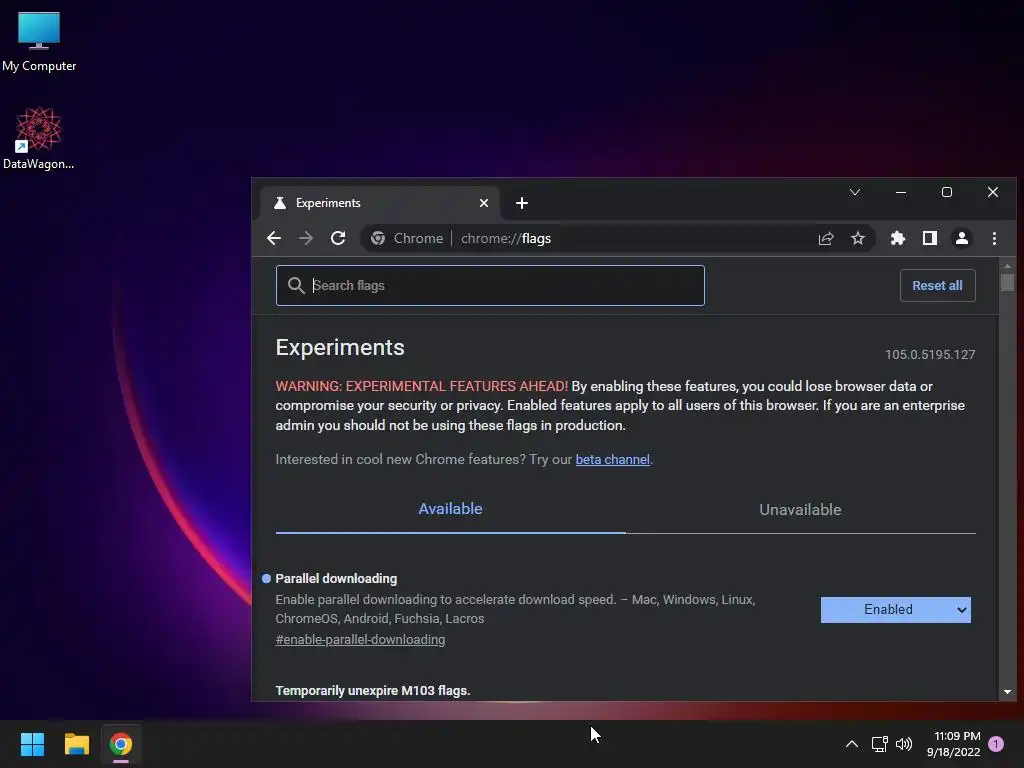The height and width of the screenshot is (768, 1024).
Task: Bookmark this tab with the star icon
Action: [857, 238]
